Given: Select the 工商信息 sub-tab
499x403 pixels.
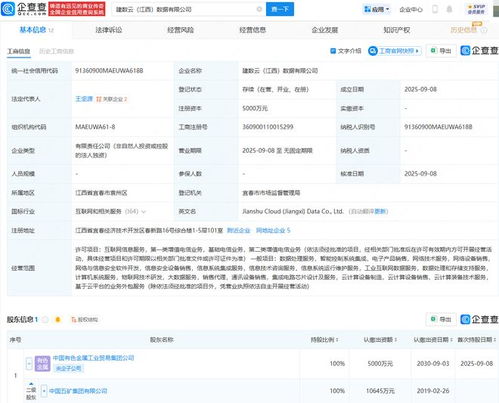Looking at the screenshot, I should tap(19, 51).
